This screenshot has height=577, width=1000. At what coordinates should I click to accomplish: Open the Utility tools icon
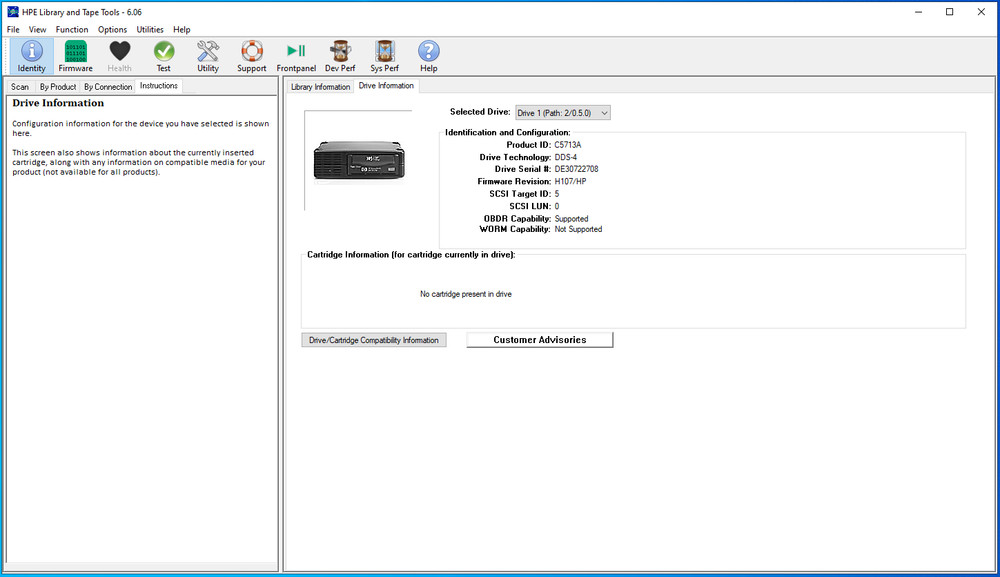(x=207, y=55)
